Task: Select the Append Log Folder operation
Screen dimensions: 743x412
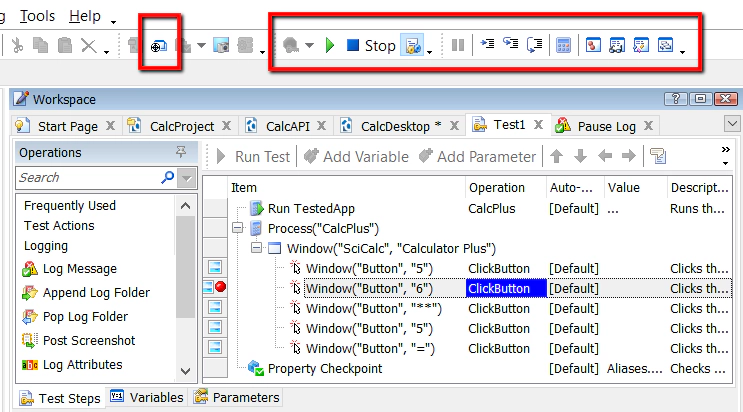Action: pyautogui.click(x=86, y=293)
